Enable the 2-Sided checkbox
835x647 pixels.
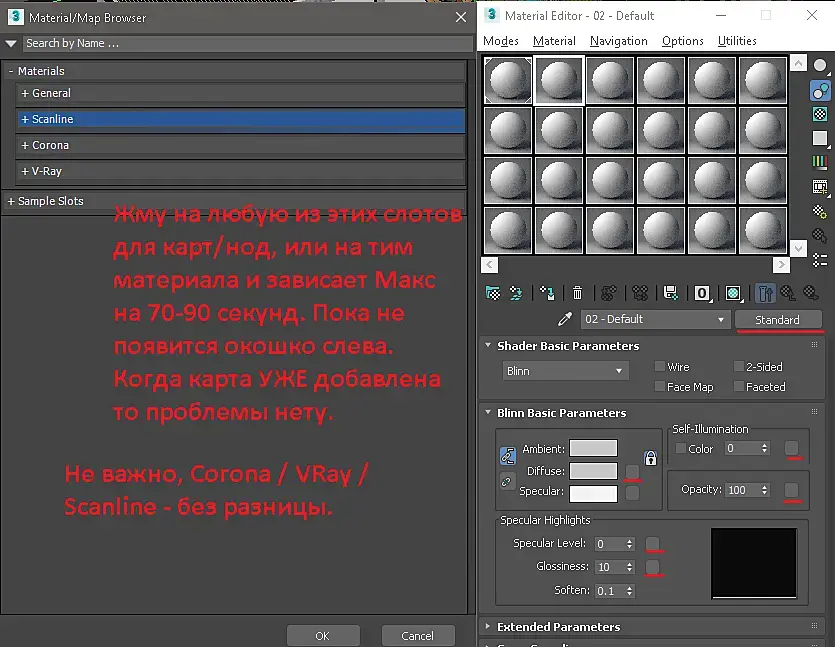[738, 366]
